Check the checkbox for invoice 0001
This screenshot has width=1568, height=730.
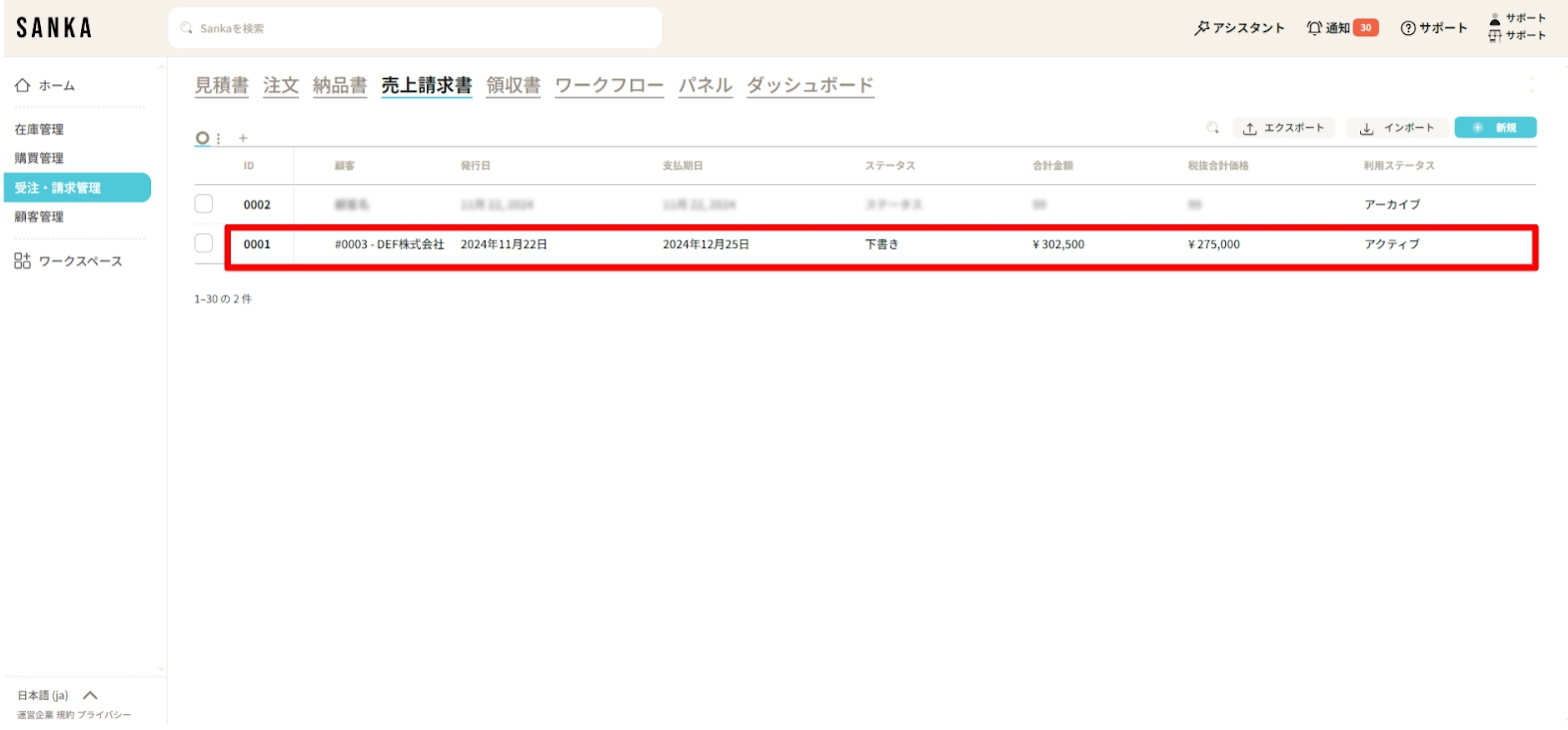[204, 243]
